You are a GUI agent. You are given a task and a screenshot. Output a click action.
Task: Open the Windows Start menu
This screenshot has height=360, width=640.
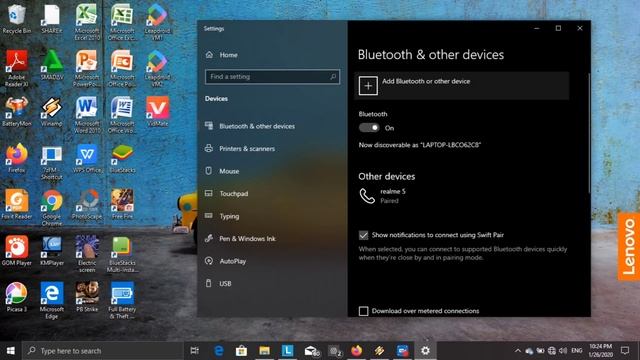[x=11, y=351]
